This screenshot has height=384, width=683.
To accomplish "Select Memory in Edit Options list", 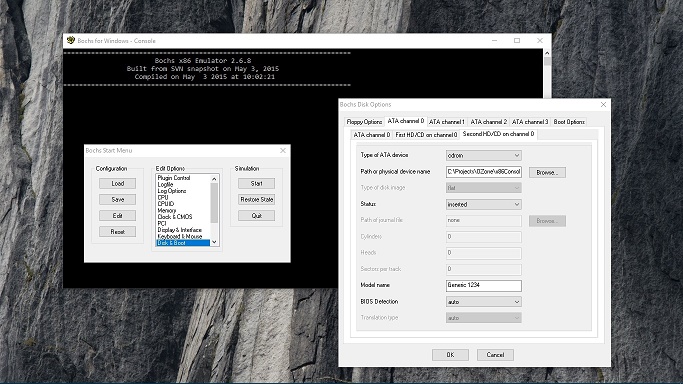I will point(183,210).
